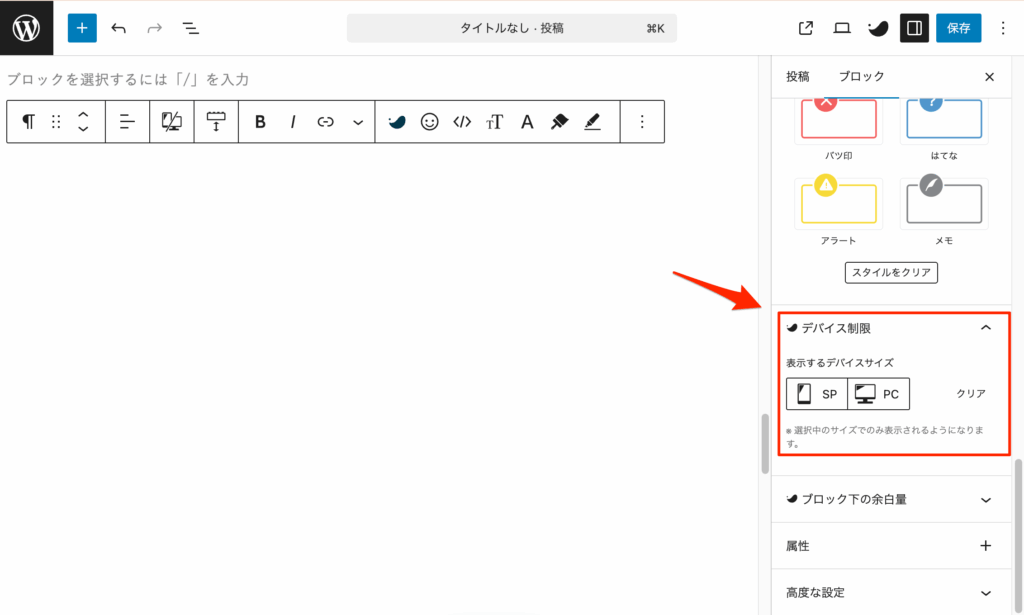
Task: Toggle SP device display
Action: [x=817, y=394]
